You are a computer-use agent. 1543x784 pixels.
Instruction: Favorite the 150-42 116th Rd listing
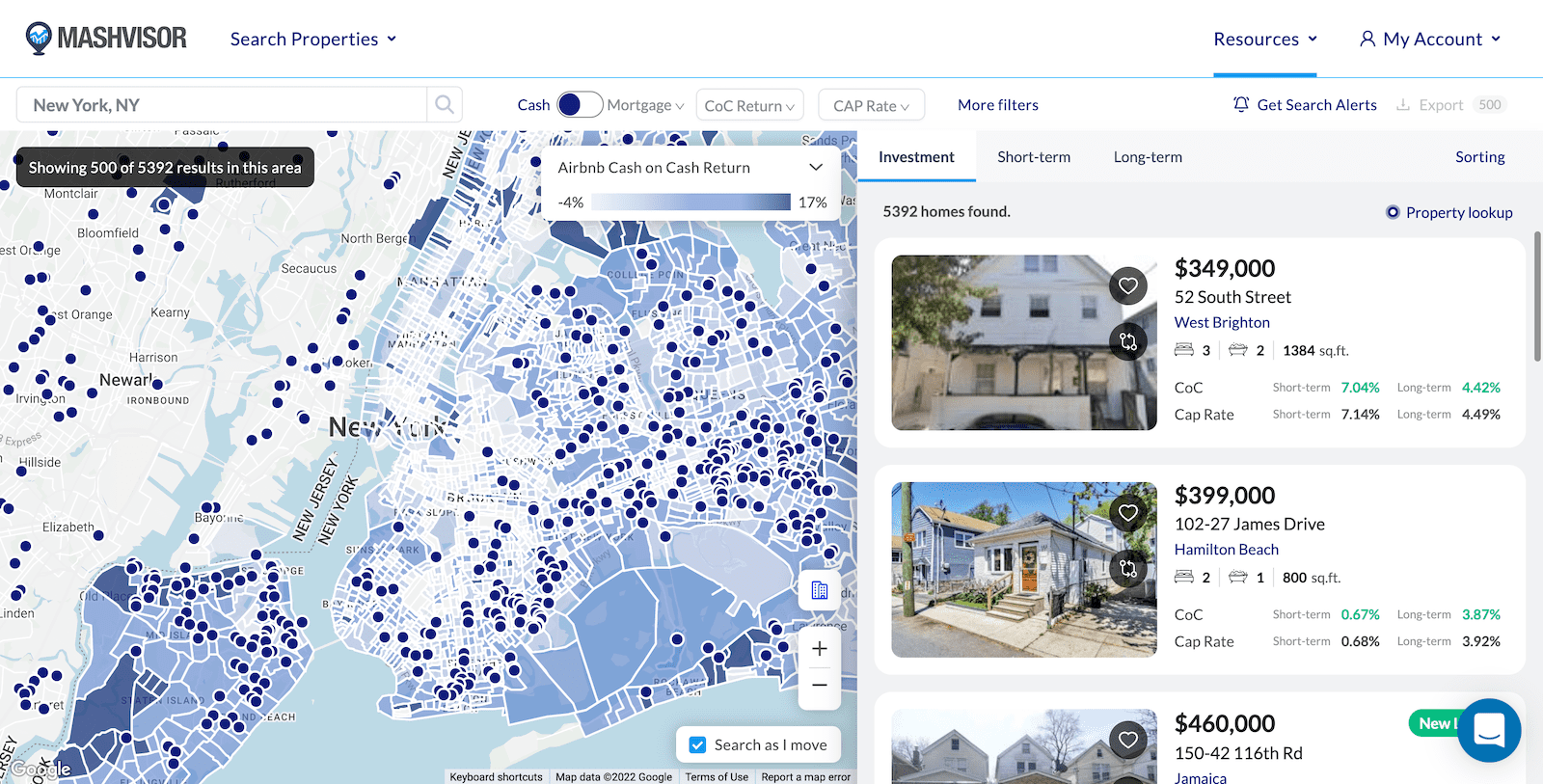click(1128, 740)
